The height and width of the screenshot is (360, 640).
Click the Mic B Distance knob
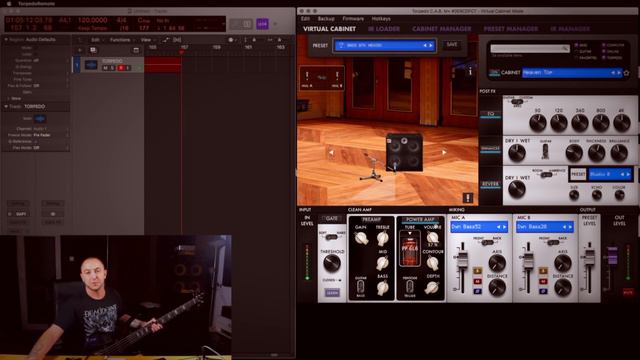click(563, 288)
